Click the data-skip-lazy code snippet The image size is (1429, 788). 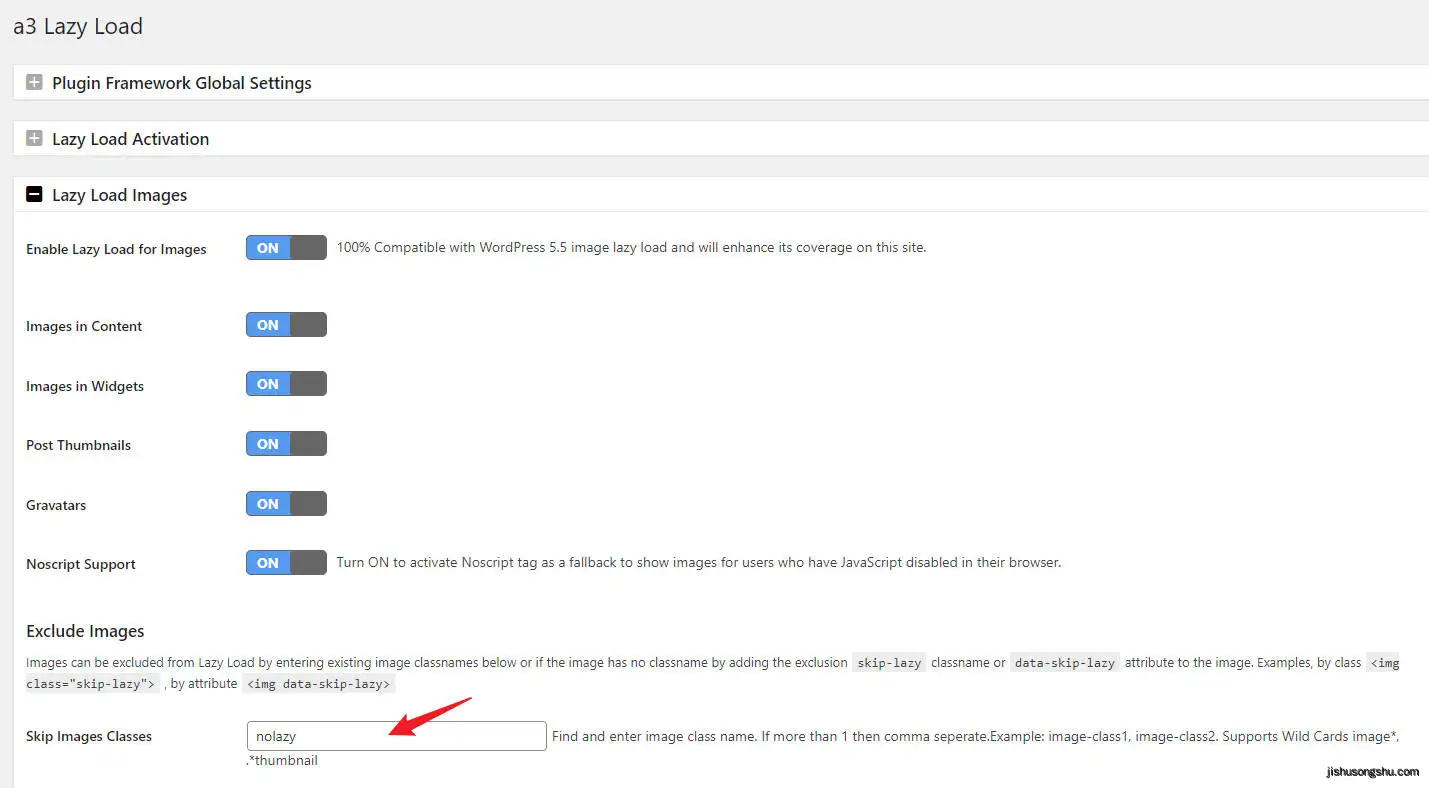pyautogui.click(x=1064, y=663)
